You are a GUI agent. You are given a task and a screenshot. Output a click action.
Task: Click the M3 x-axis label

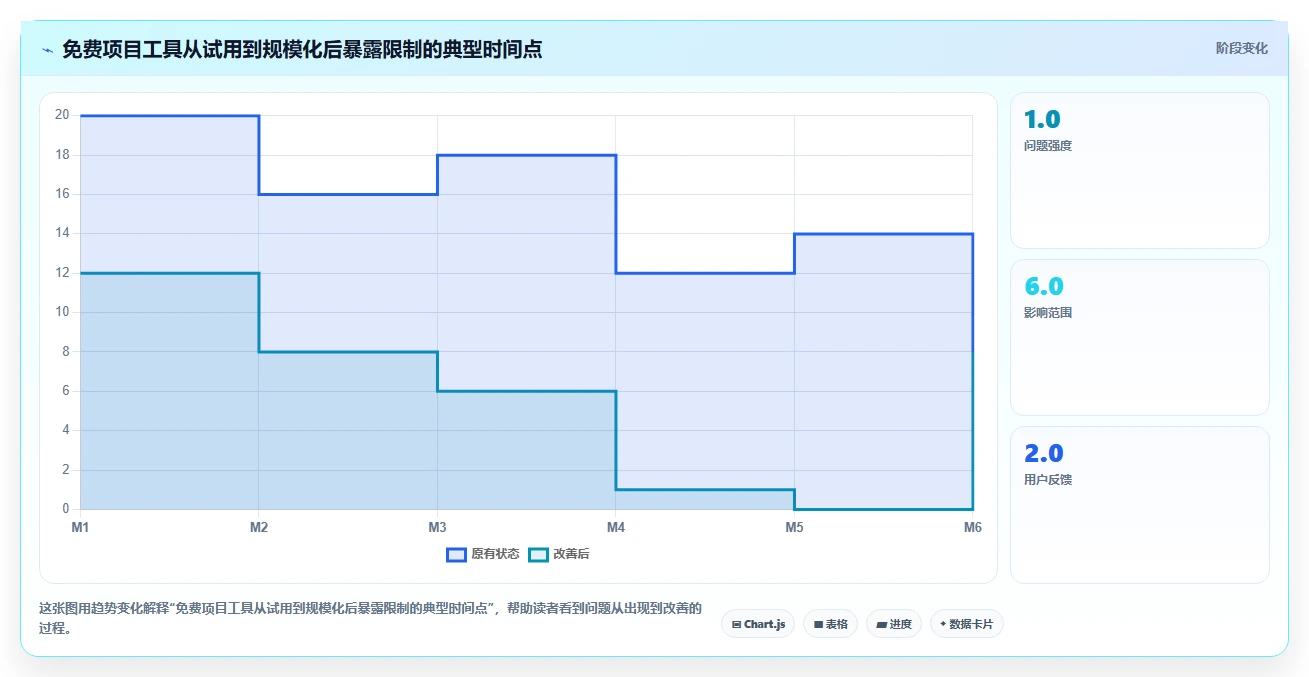[437, 527]
